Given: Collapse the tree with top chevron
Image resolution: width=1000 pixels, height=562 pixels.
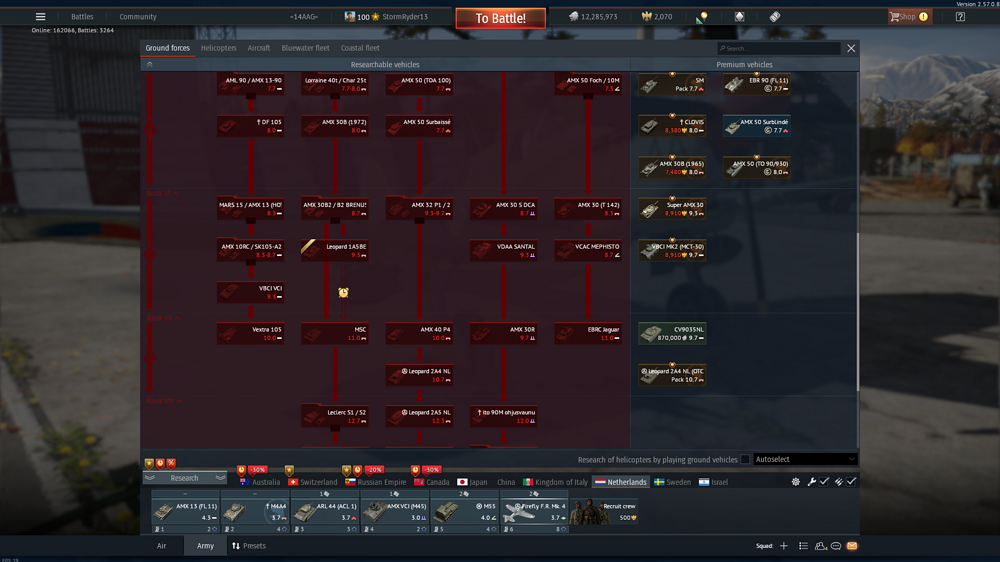Looking at the screenshot, I should (150, 64).
